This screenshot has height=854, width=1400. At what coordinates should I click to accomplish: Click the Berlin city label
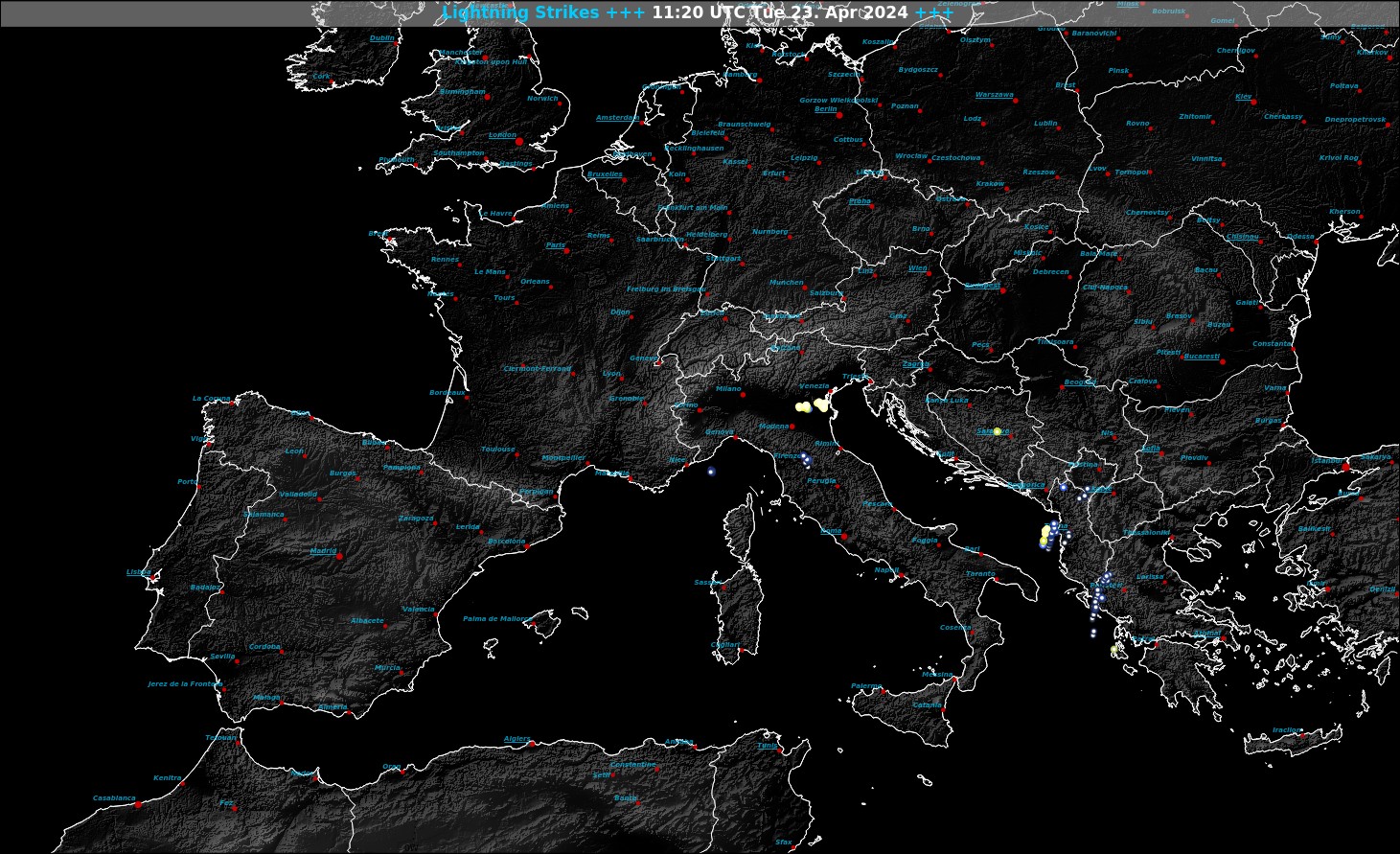826,109
